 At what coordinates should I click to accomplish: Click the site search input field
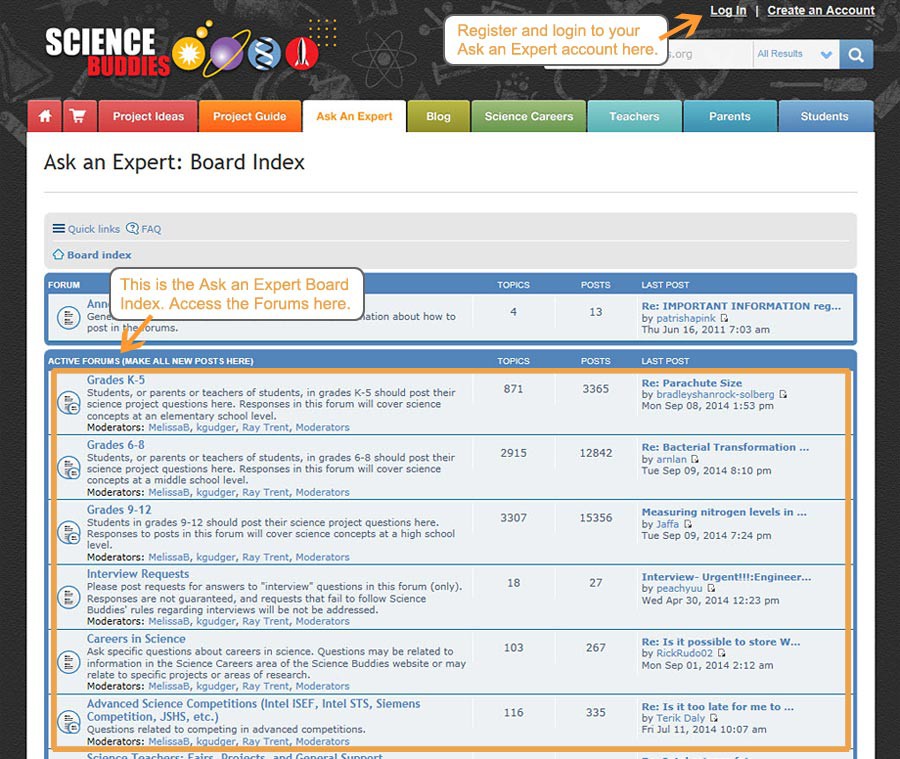coord(649,55)
